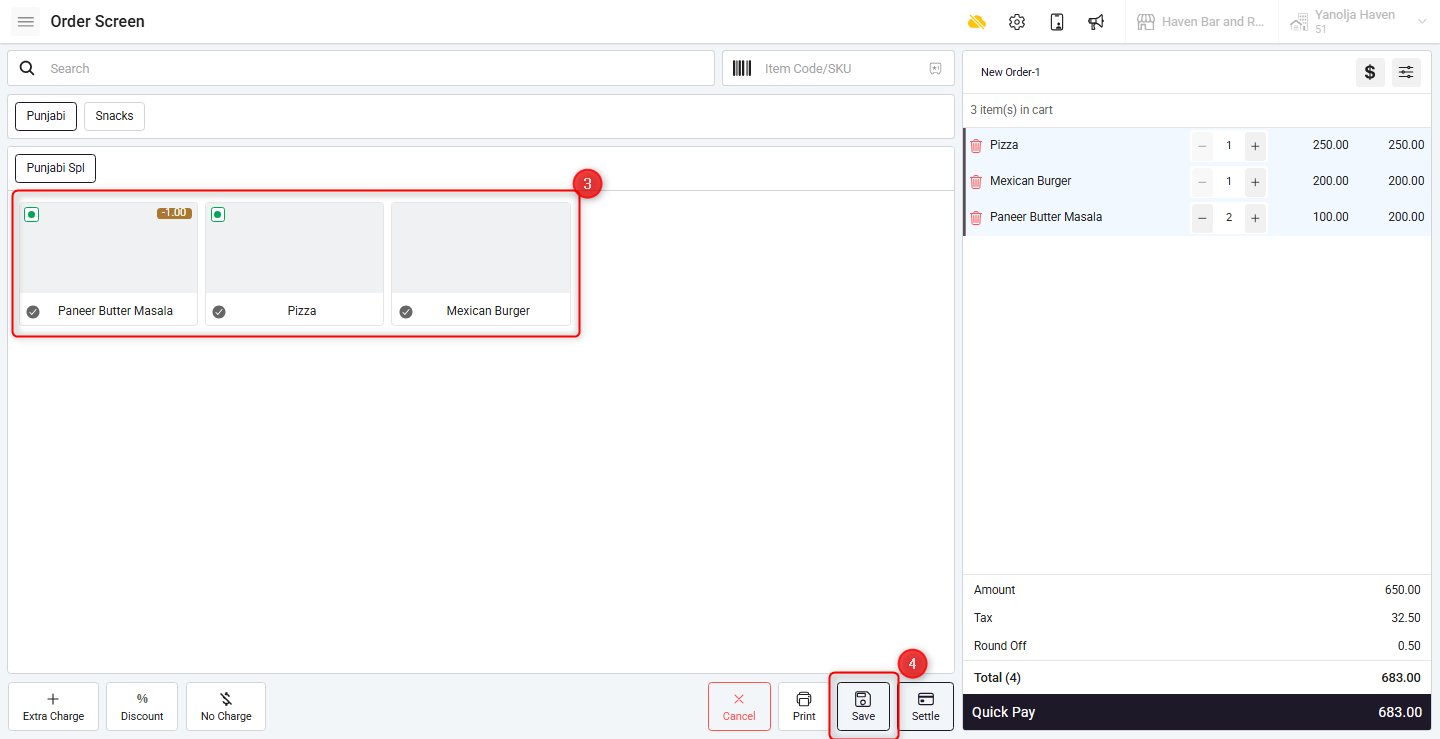Increase Paneer Butter Masala quantity

click(x=1255, y=218)
